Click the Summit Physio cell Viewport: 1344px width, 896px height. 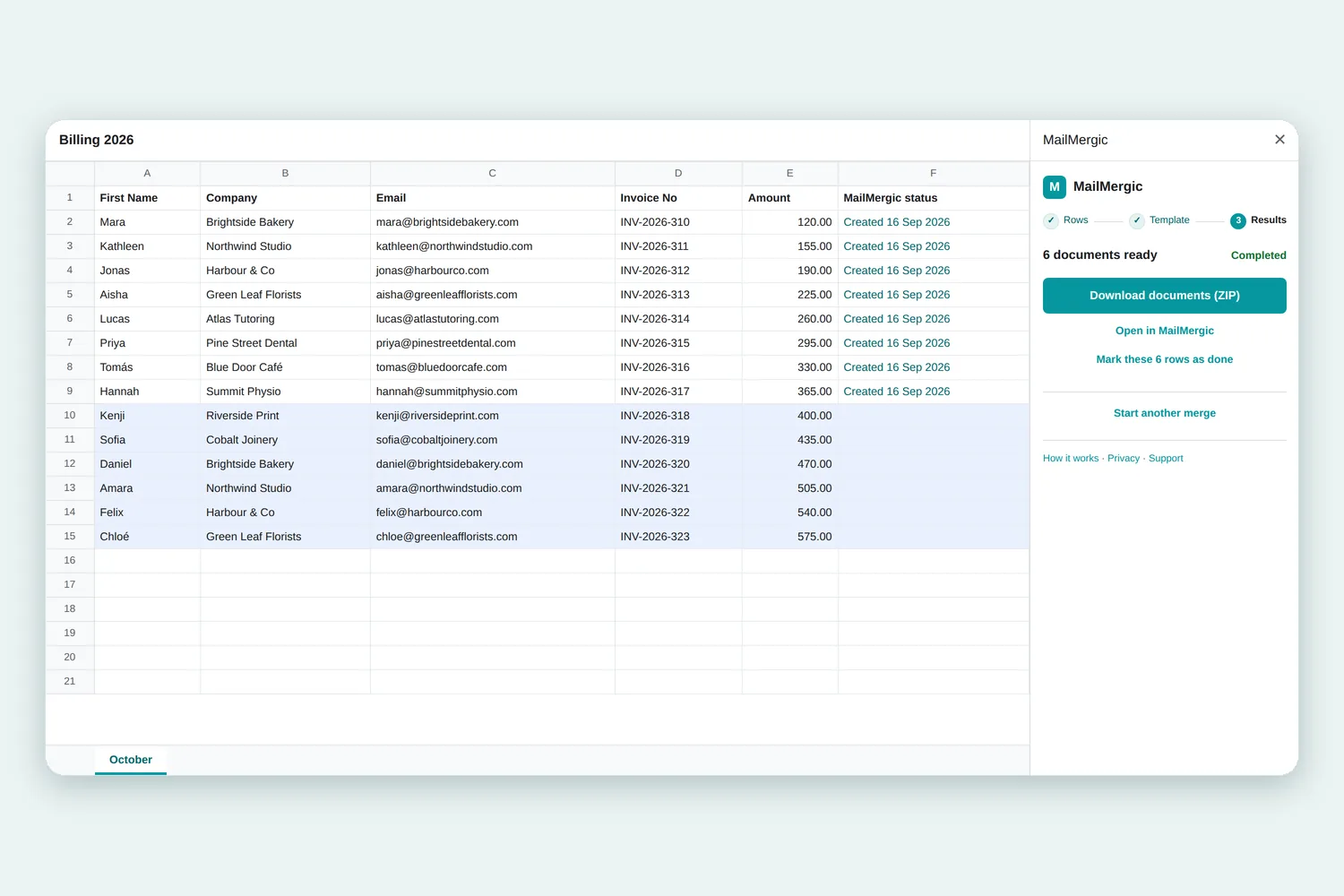(x=285, y=392)
